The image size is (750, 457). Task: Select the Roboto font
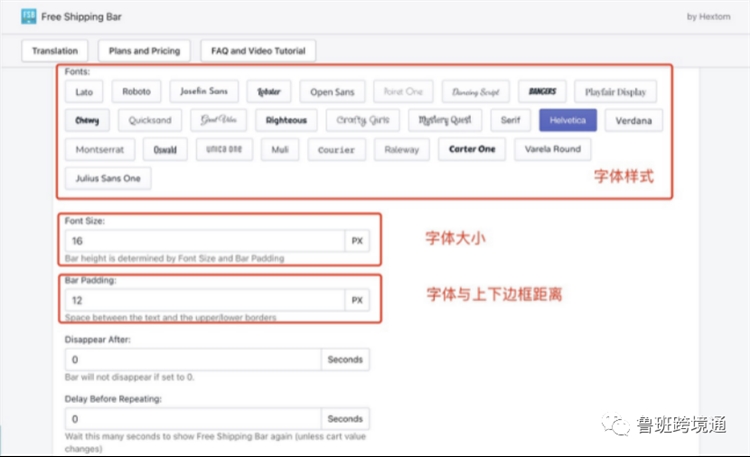pos(136,91)
